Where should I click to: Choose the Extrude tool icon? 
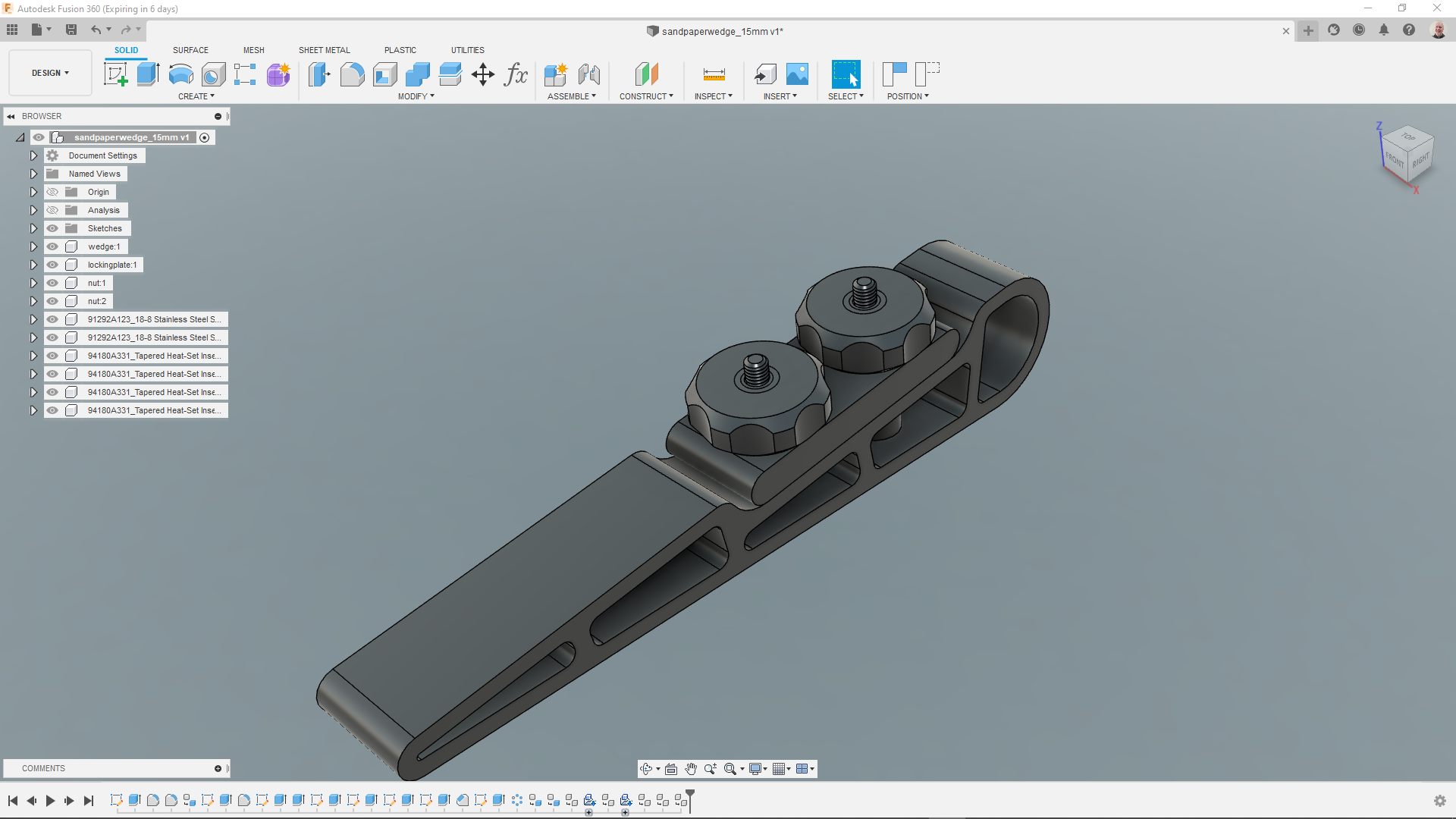[148, 74]
